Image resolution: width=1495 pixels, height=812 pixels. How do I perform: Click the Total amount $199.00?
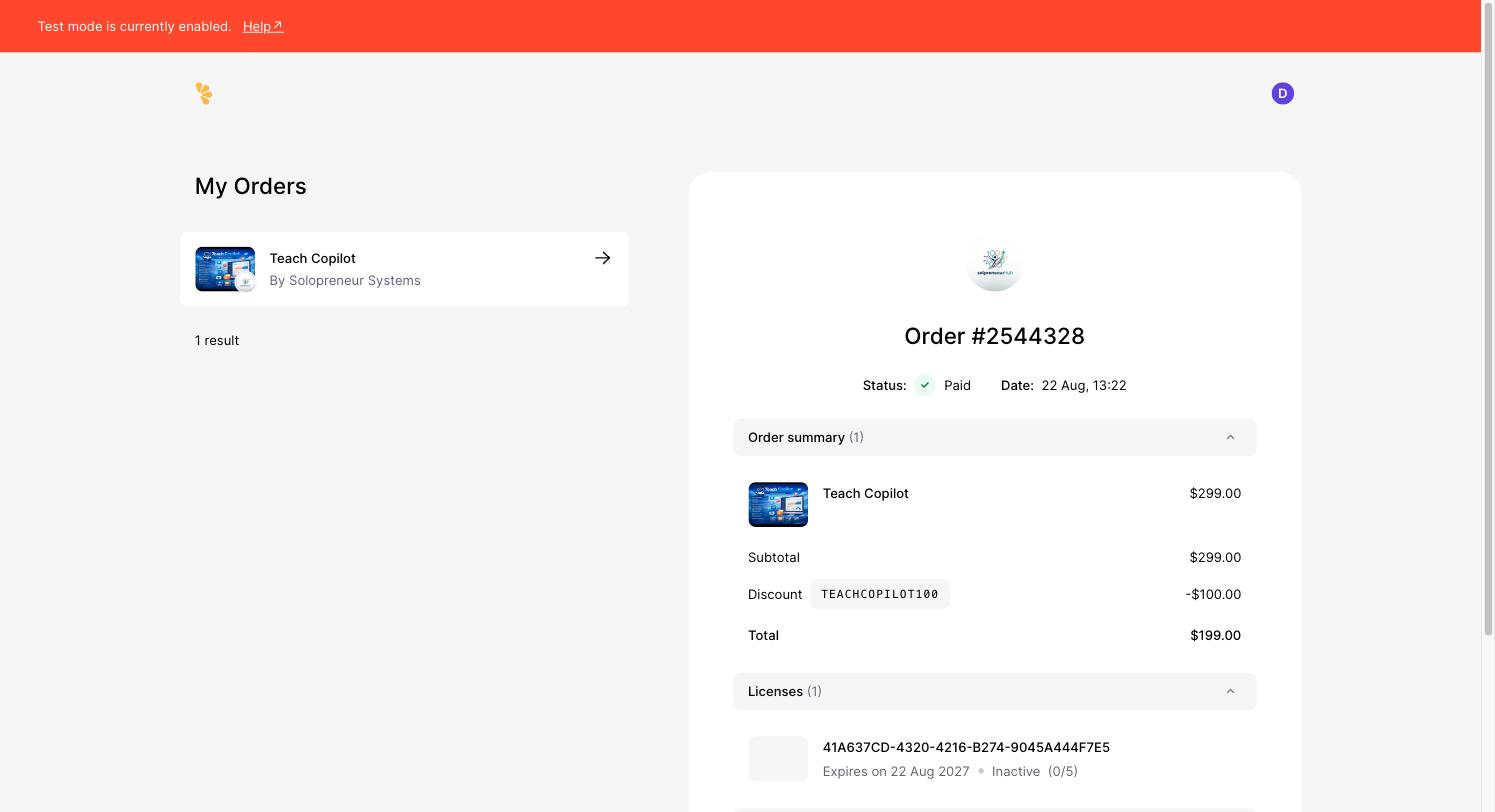click(1215, 635)
